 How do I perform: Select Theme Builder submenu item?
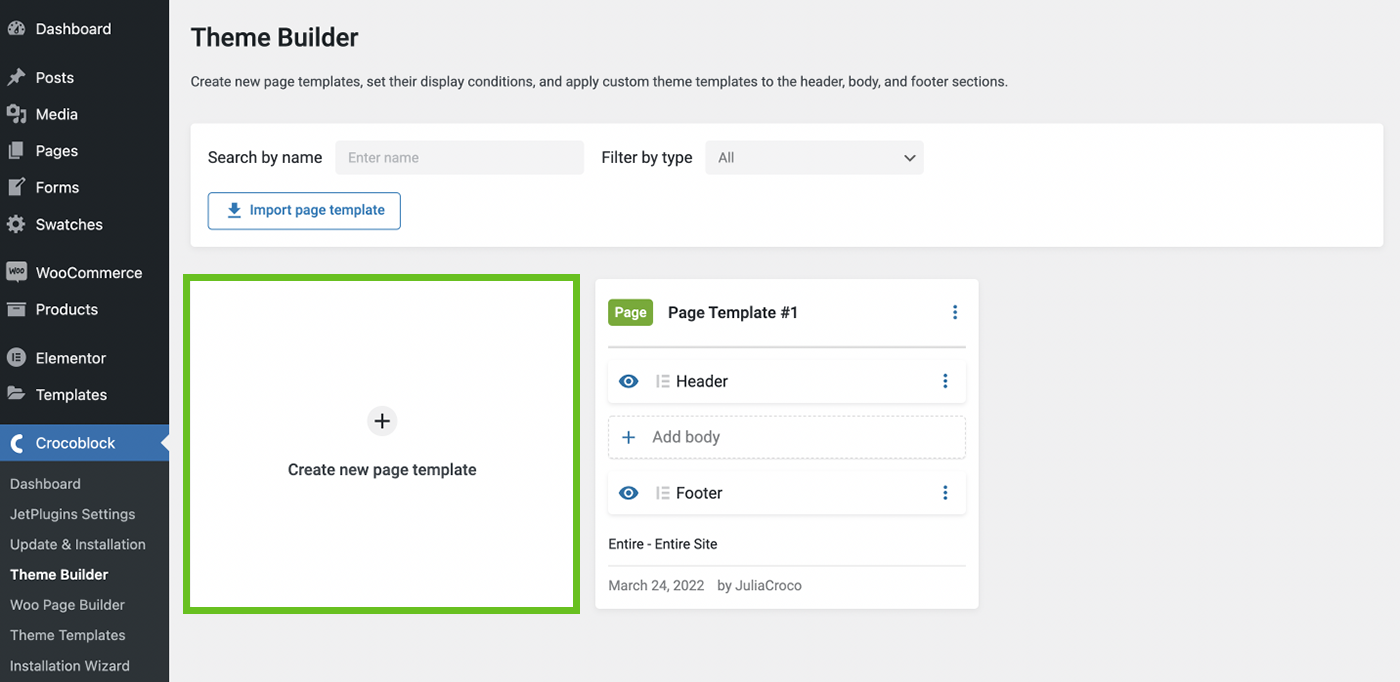(x=59, y=574)
